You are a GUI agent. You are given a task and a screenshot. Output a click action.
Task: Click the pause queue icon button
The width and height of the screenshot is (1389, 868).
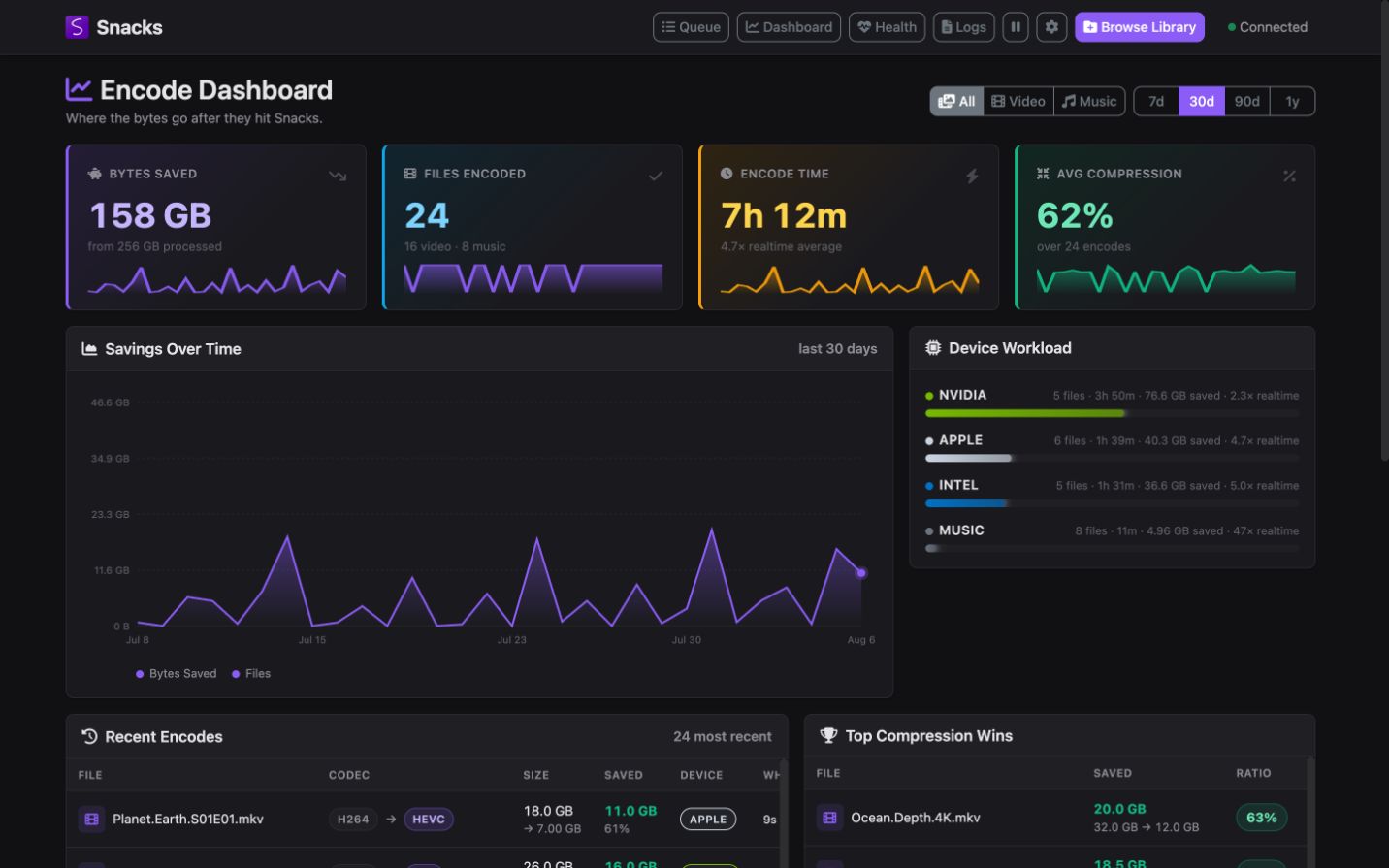(1016, 27)
